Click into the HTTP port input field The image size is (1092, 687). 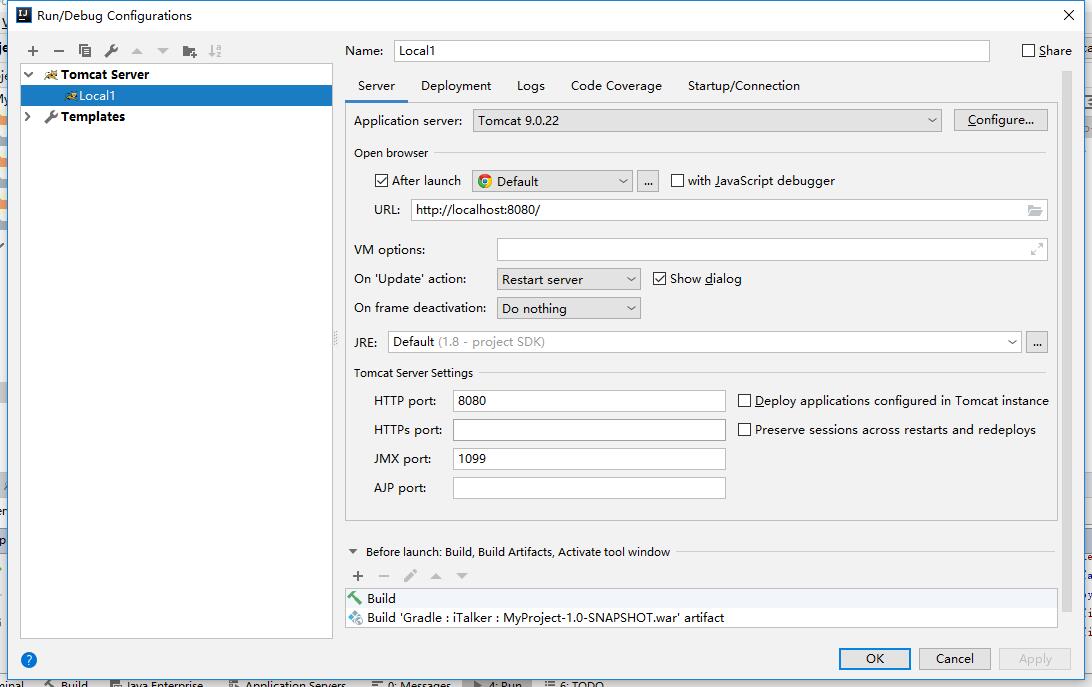click(x=588, y=401)
